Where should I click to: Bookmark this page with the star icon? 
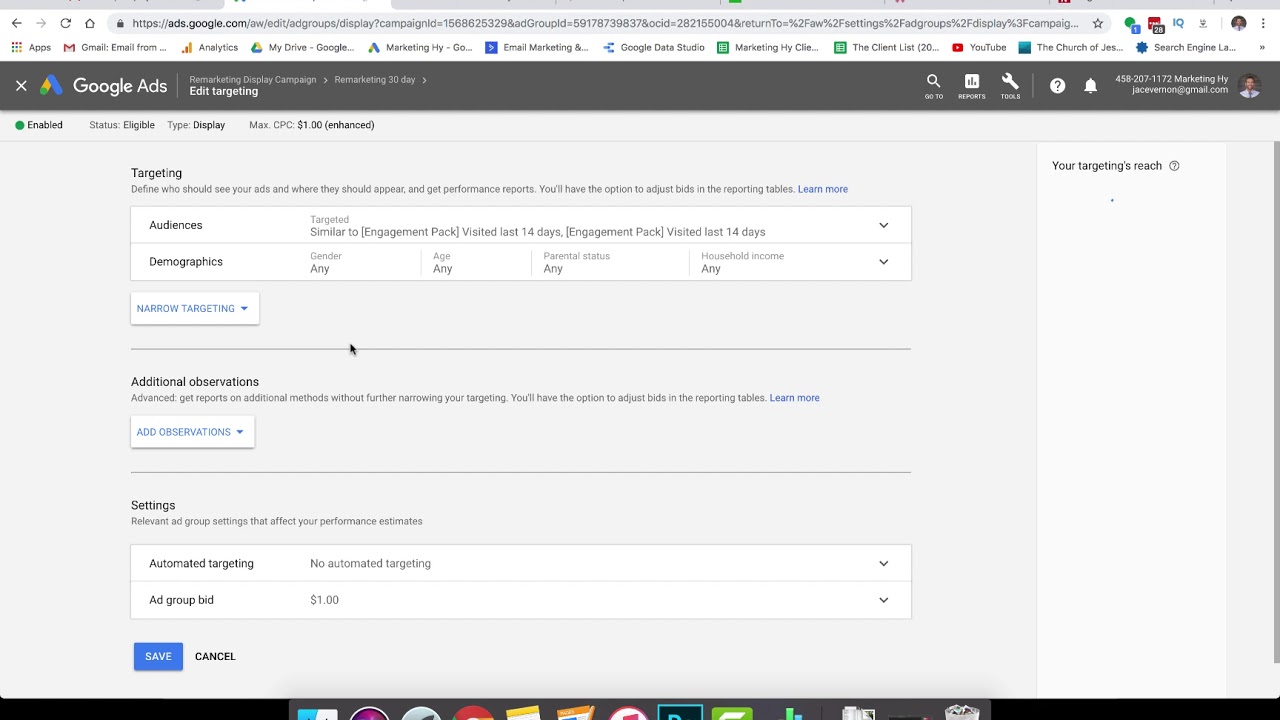(1098, 23)
